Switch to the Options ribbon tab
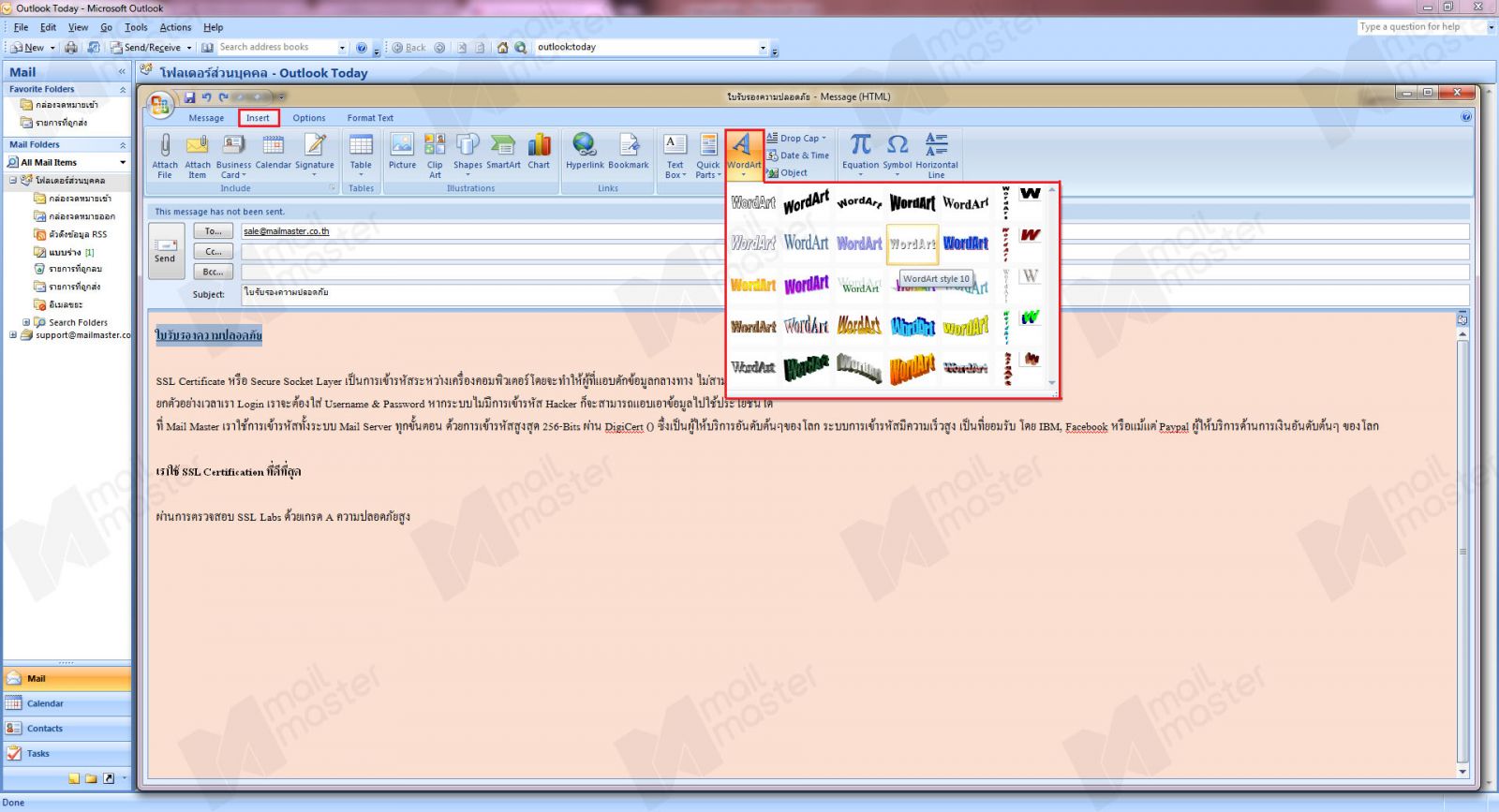The width and height of the screenshot is (1499, 812). coord(309,118)
